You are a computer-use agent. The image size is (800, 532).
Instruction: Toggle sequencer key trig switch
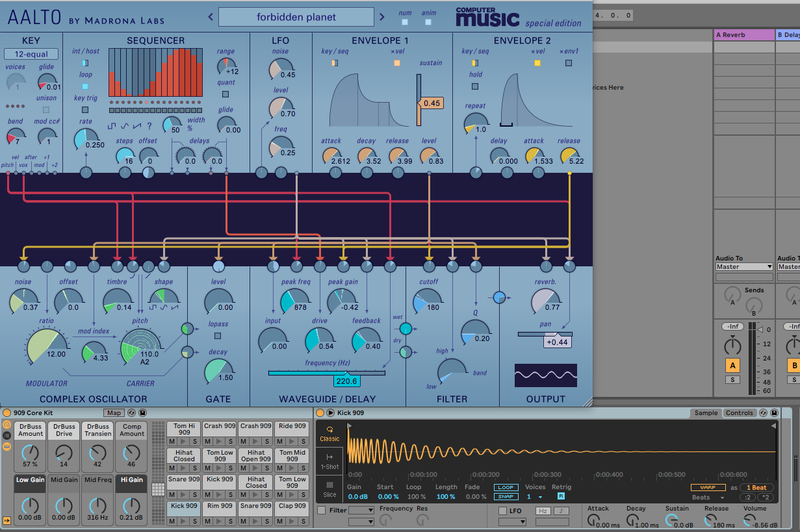coord(85,109)
